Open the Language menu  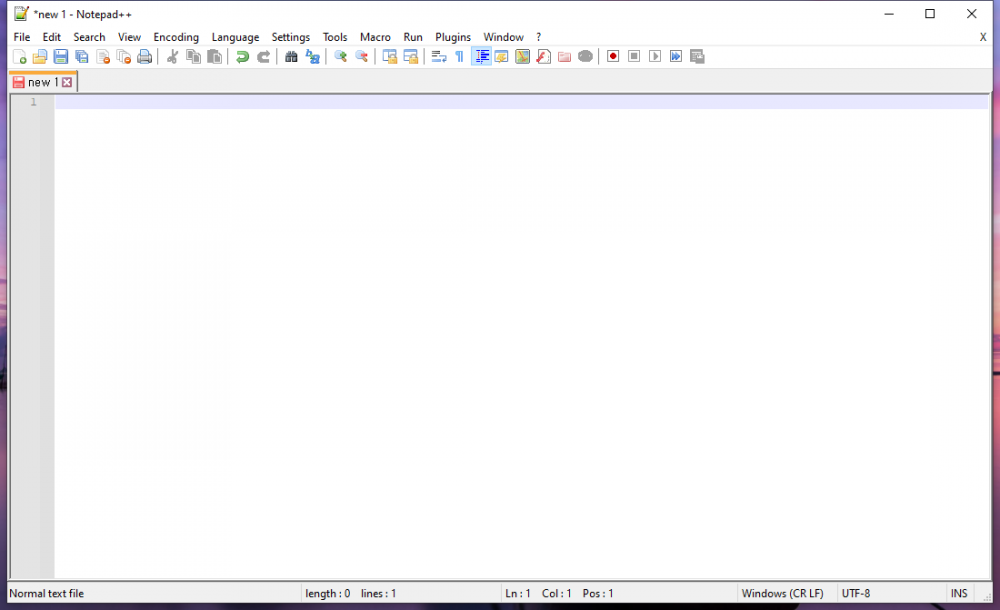235,37
